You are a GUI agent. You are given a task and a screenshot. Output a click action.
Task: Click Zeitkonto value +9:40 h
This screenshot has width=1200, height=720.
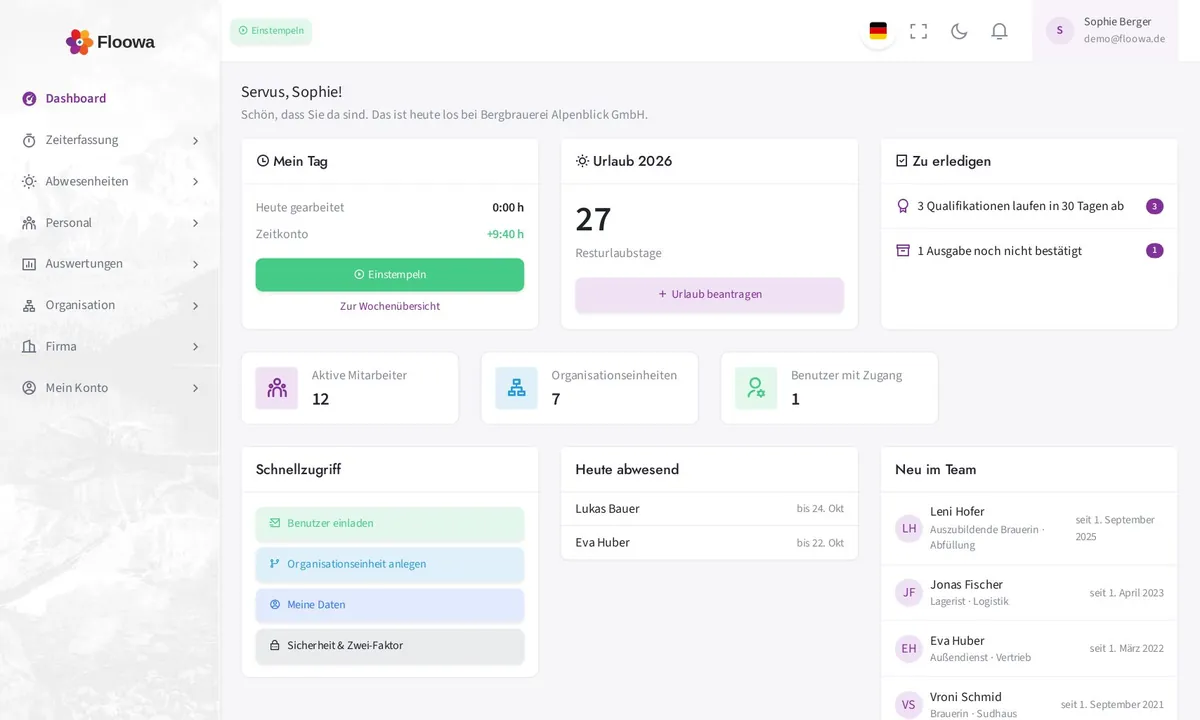click(x=505, y=234)
